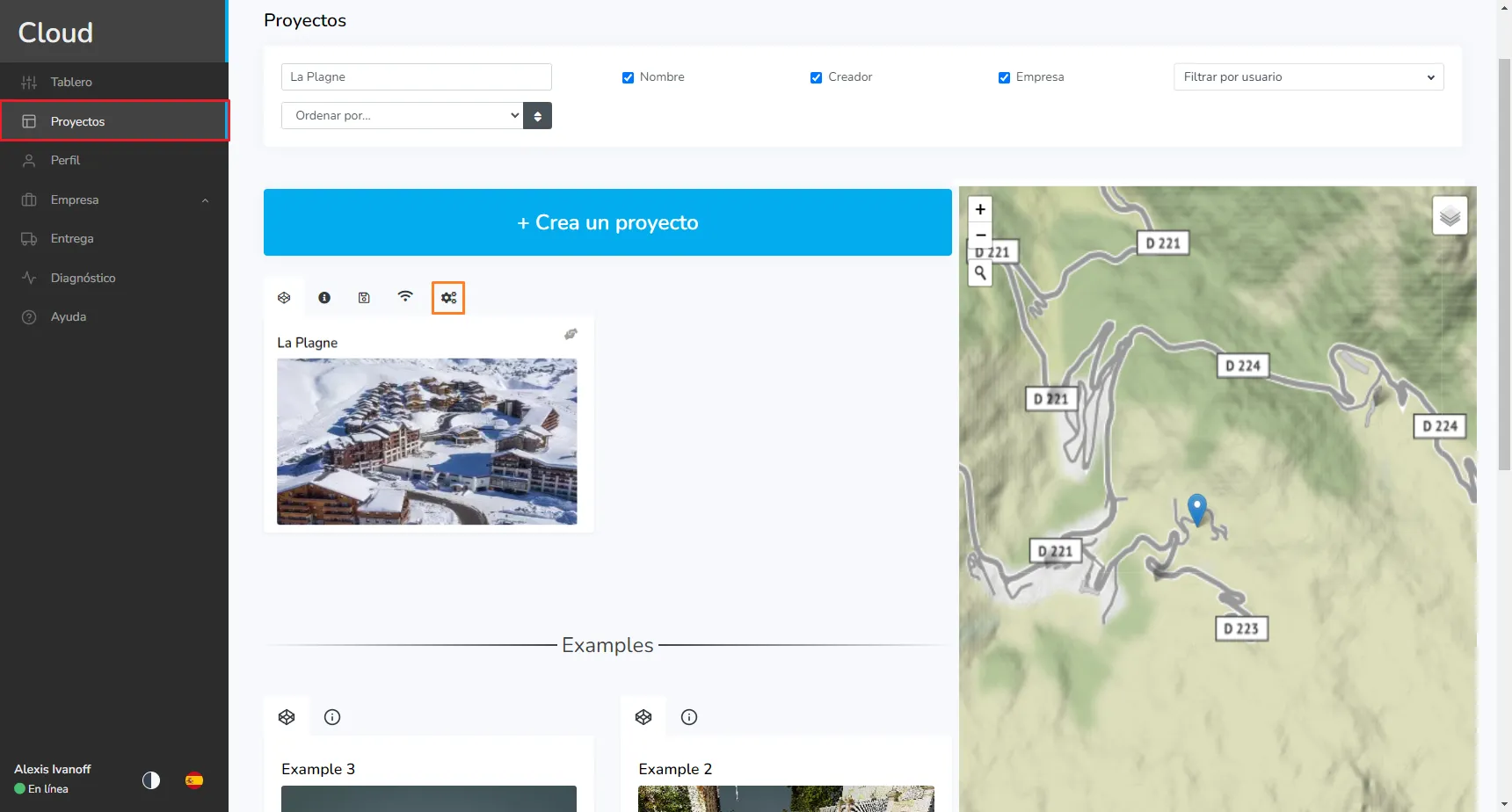This screenshot has width=1512, height=812.
Task: Open Tablero in the sidebar
Action: (71, 83)
